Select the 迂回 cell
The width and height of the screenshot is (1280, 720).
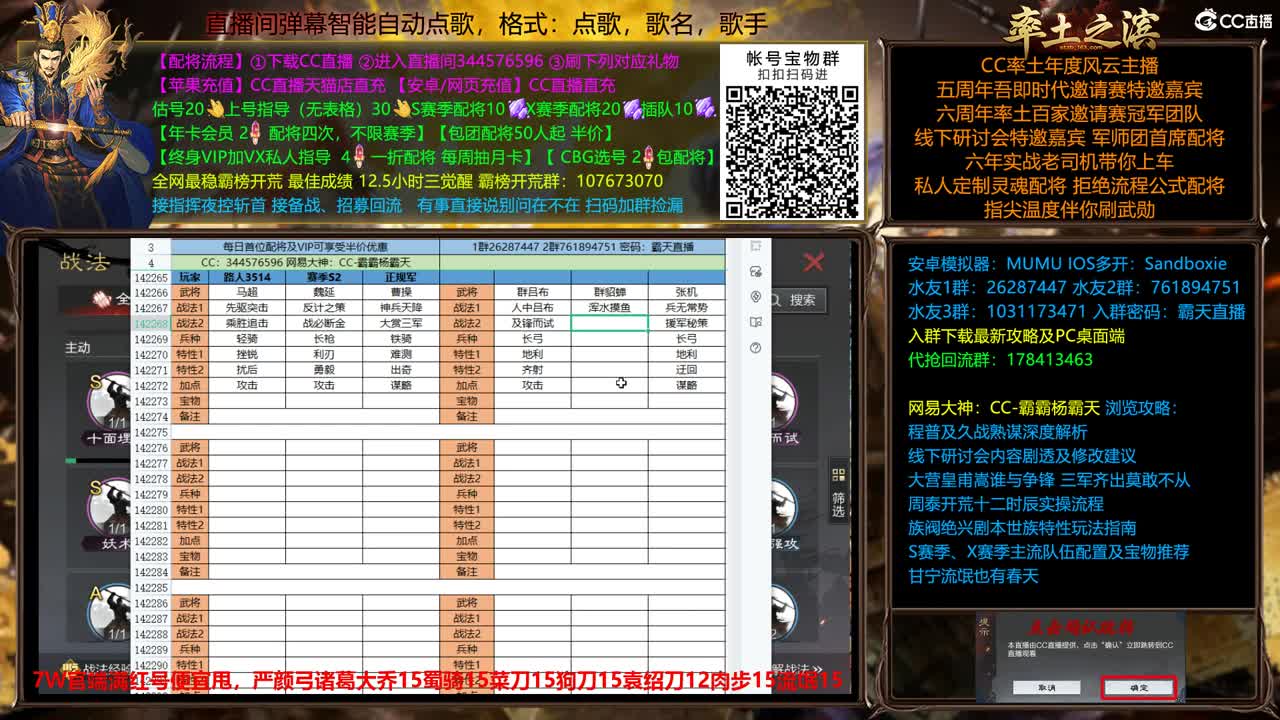[x=686, y=370]
